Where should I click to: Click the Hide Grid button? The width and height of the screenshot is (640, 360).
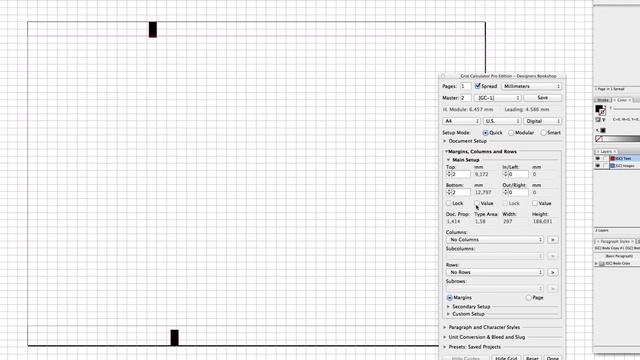click(x=506, y=358)
